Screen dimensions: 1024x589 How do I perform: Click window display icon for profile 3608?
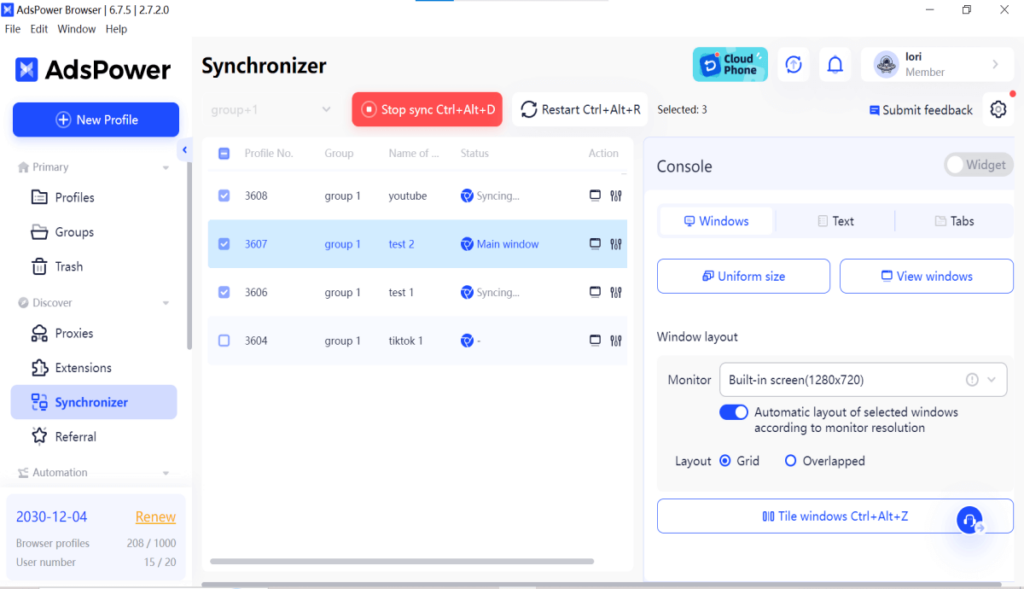(595, 196)
